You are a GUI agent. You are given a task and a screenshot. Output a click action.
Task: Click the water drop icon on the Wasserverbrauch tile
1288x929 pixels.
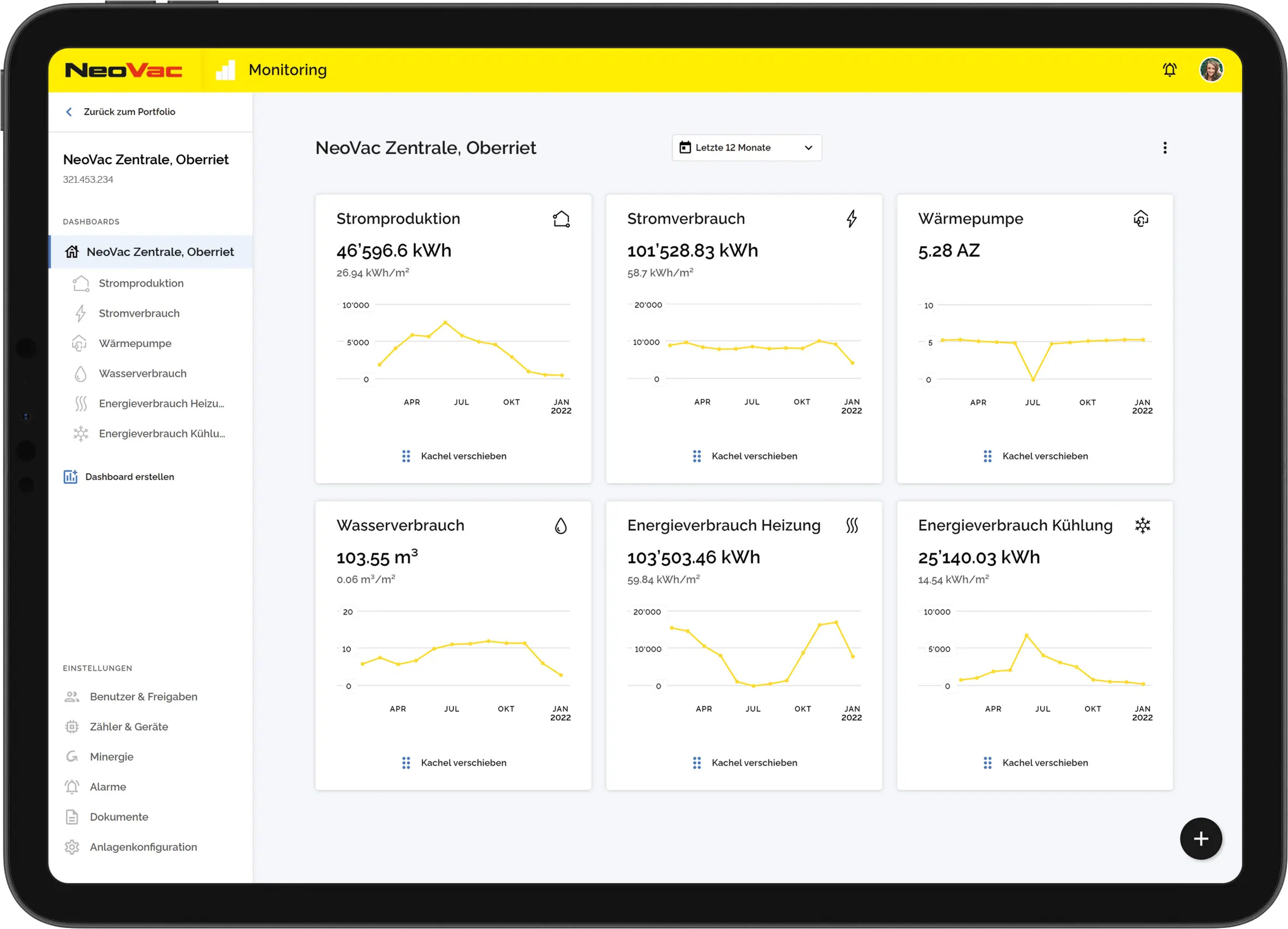tap(560, 526)
